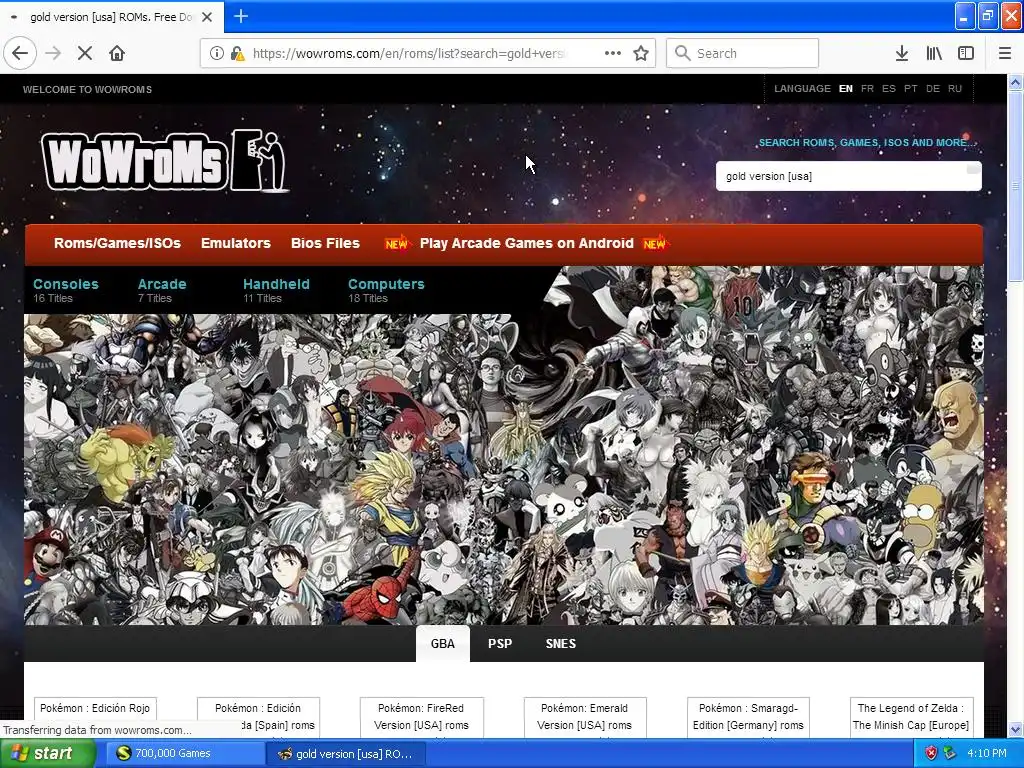Open Play Arcade Games on Android
1024x768 pixels.
[526, 243]
